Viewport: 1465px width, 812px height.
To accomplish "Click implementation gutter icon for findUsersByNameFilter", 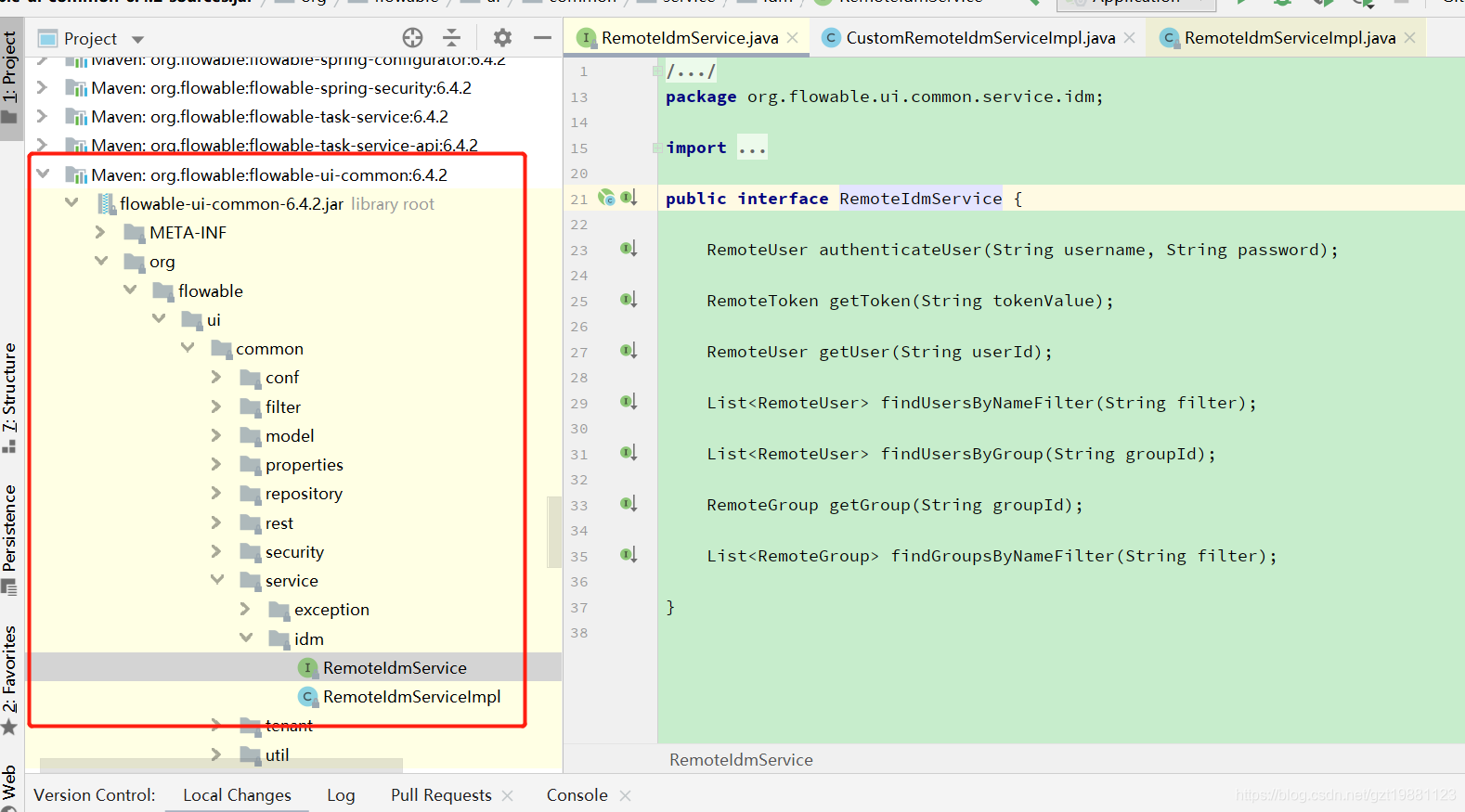I will (x=629, y=402).
